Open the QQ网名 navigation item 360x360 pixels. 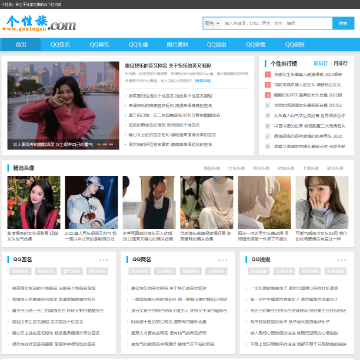99,45
